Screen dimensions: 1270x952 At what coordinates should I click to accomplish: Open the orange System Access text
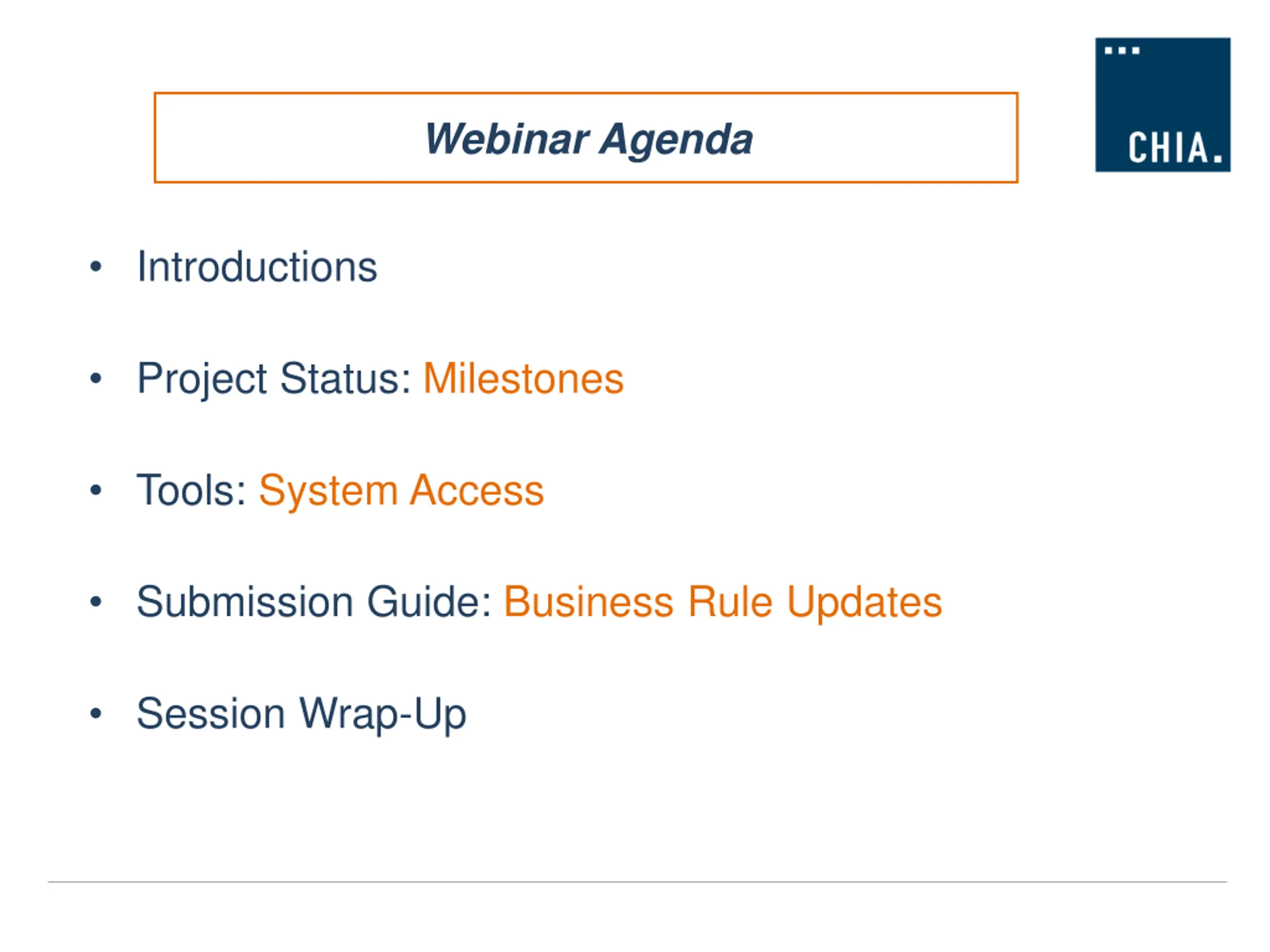(401, 492)
